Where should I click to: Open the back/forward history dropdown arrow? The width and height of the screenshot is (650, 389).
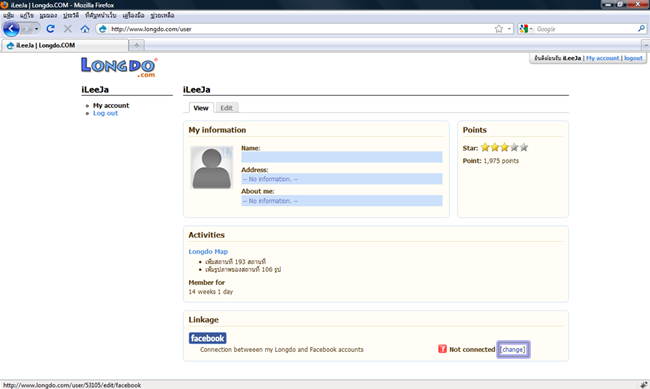36,29
